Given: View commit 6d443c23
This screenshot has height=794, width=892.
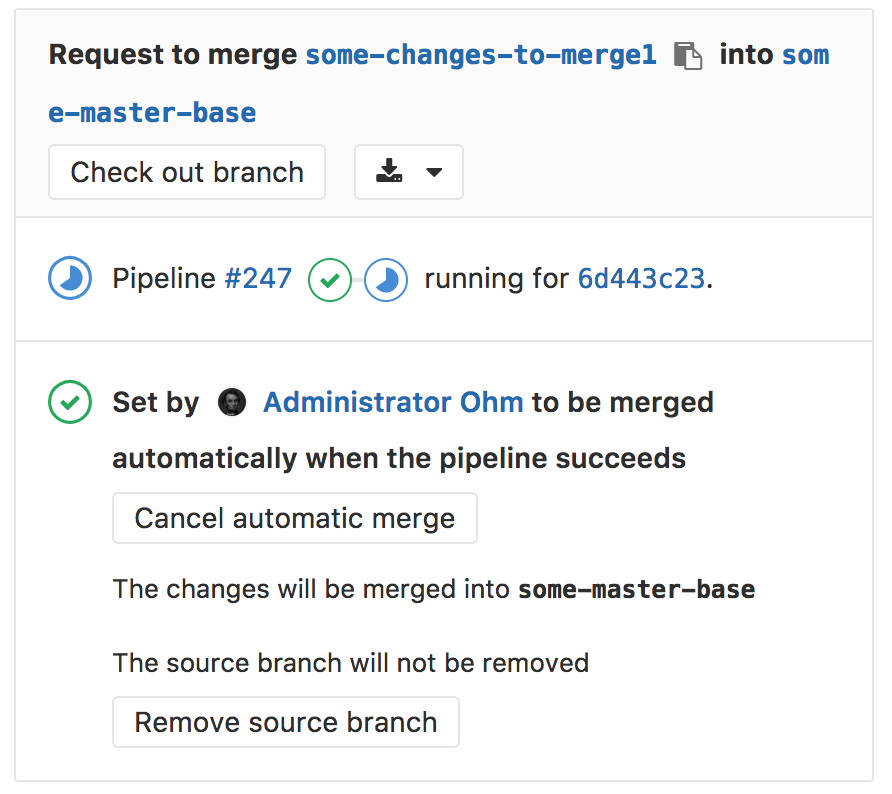Looking at the screenshot, I should pyautogui.click(x=641, y=279).
